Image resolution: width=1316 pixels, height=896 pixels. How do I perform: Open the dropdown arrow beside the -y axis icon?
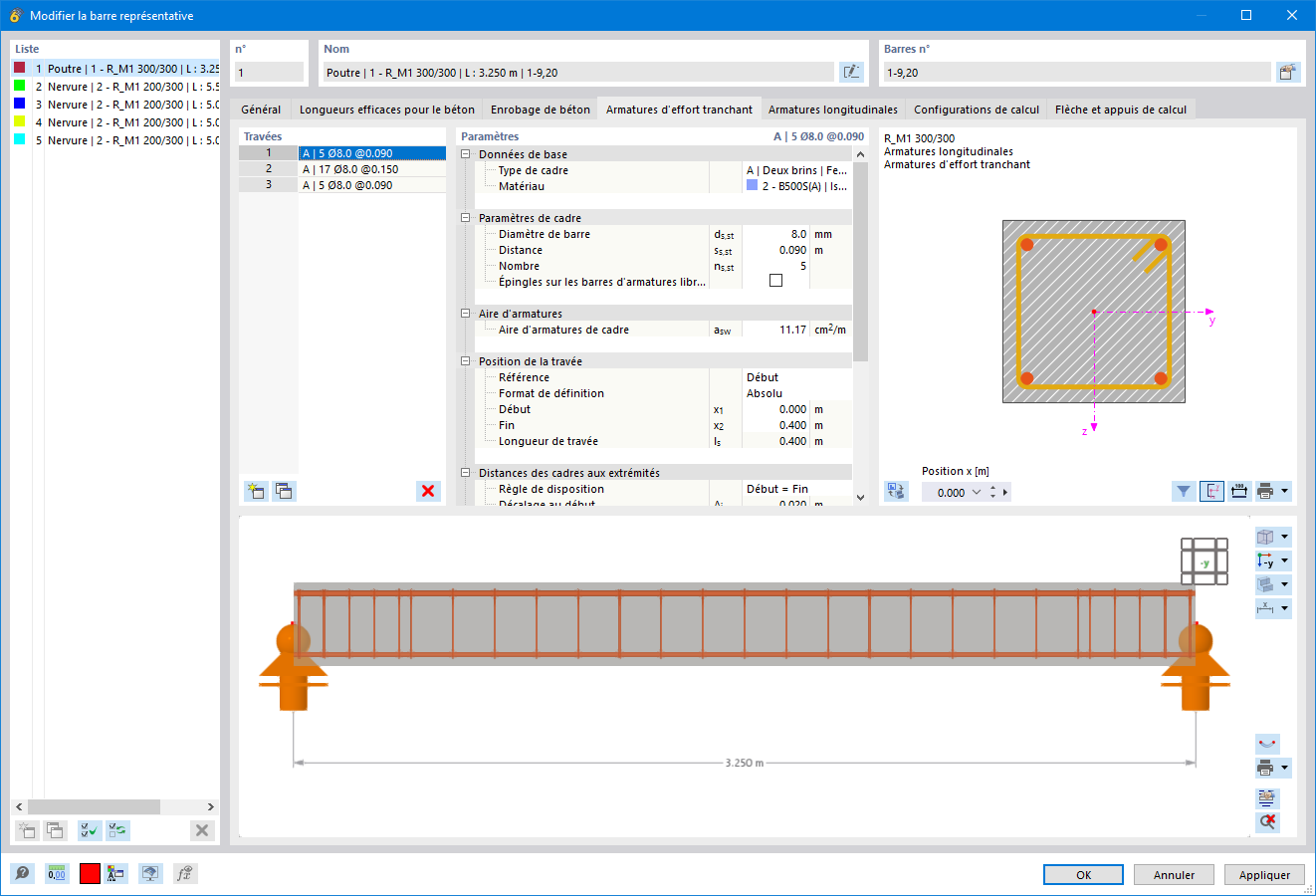[x=1285, y=560]
